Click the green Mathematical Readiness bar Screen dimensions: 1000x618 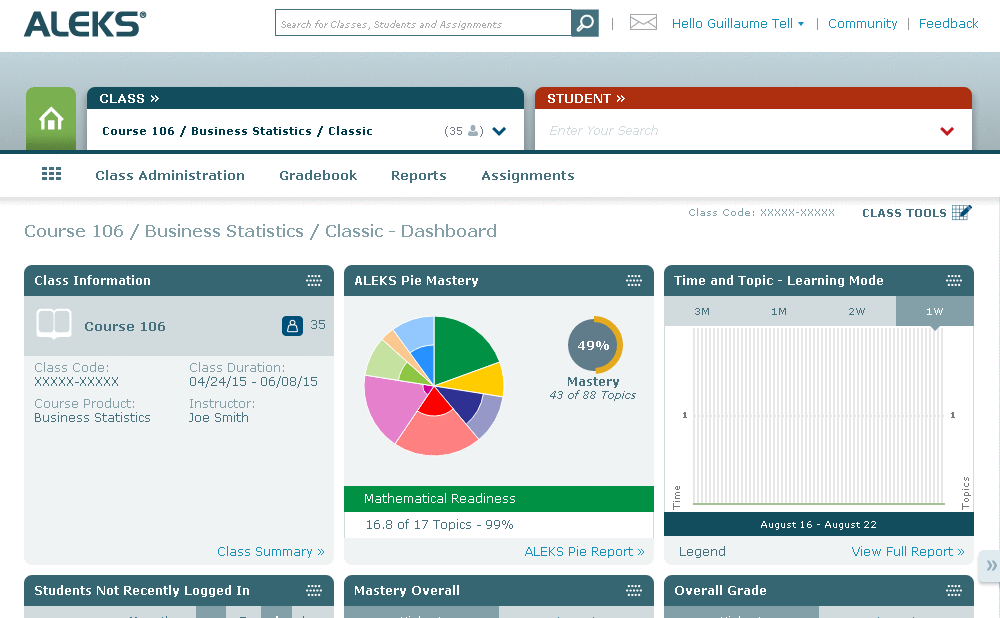tap(499, 499)
